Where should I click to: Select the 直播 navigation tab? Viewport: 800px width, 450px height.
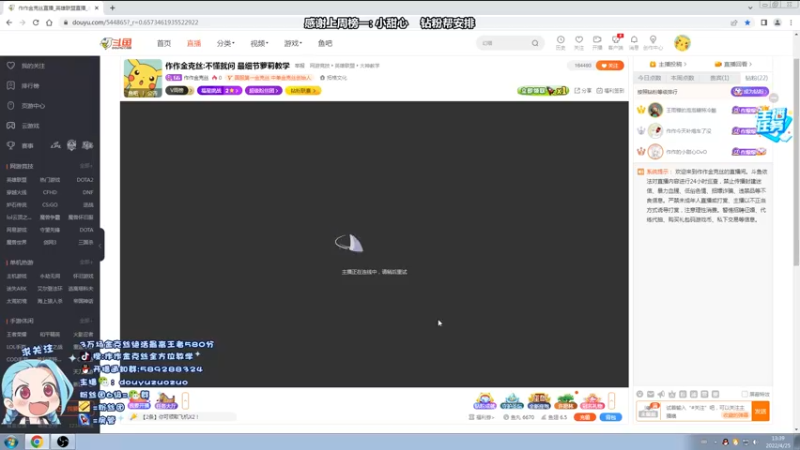(194, 43)
